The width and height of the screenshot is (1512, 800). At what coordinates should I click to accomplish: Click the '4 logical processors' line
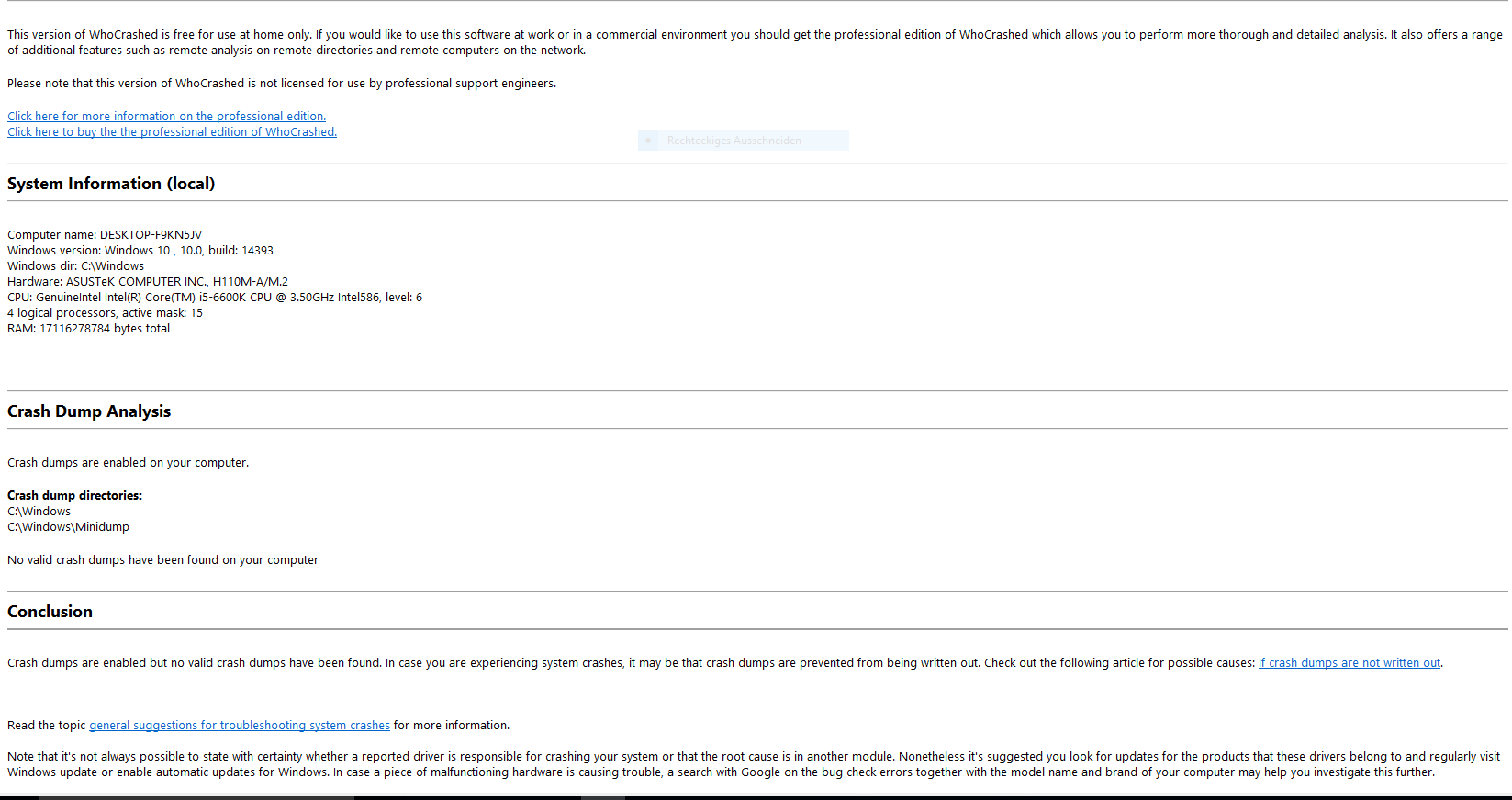(105, 313)
